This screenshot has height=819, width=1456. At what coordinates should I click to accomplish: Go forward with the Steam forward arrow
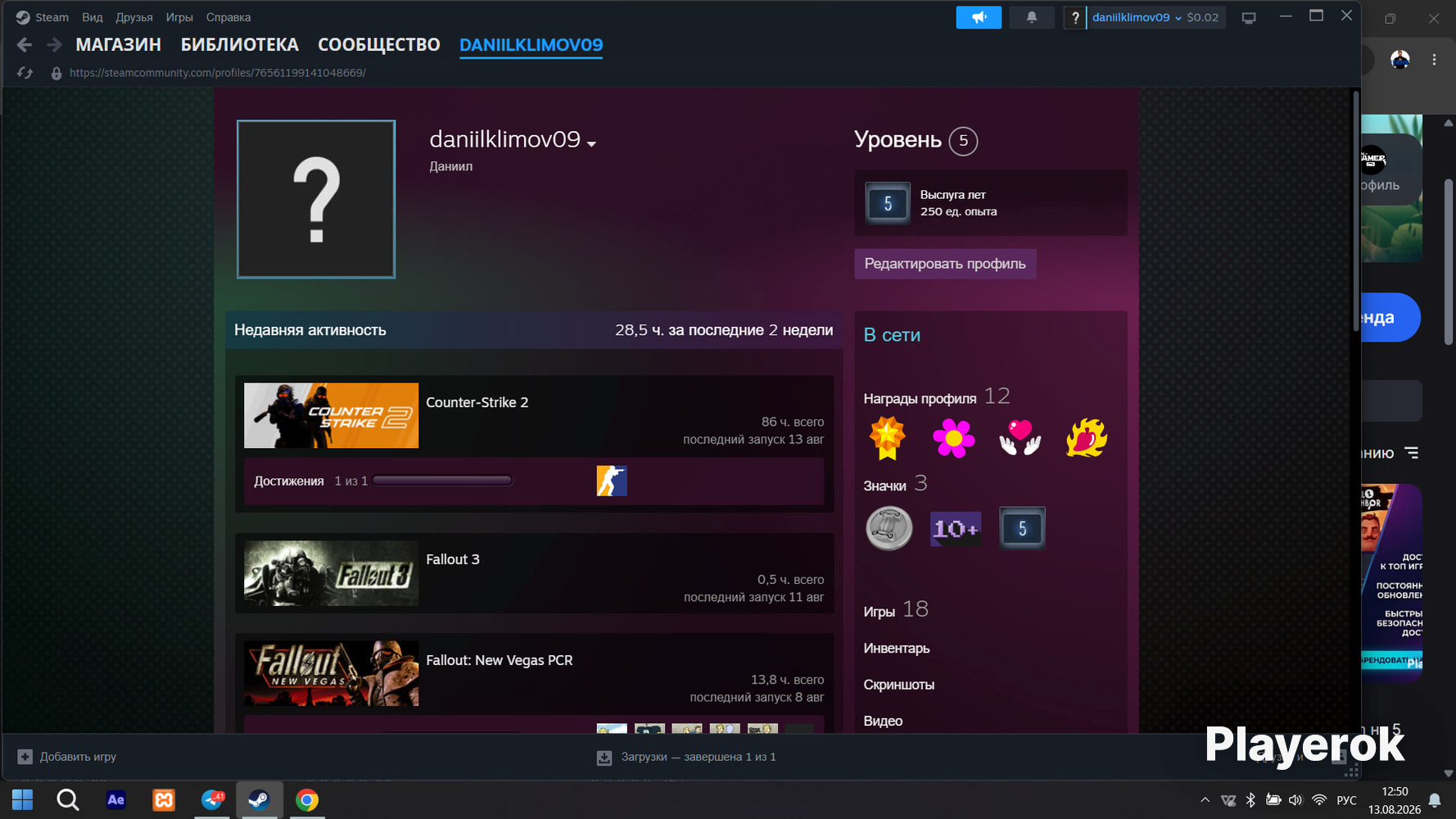coord(54,45)
